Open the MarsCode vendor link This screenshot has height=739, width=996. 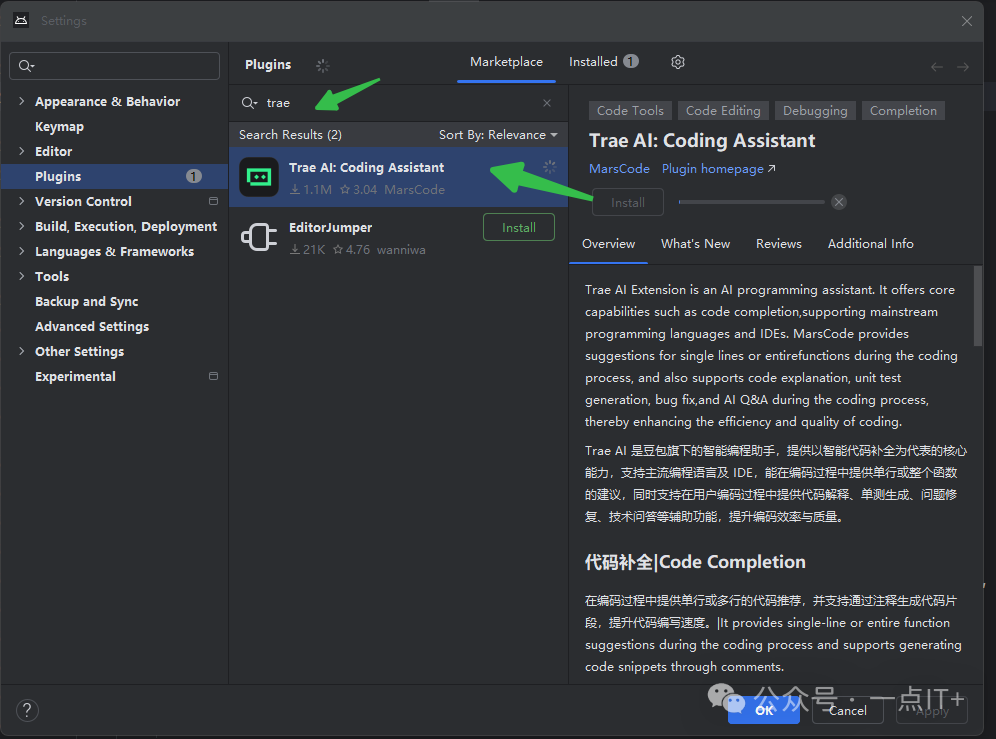pyautogui.click(x=619, y=168)
